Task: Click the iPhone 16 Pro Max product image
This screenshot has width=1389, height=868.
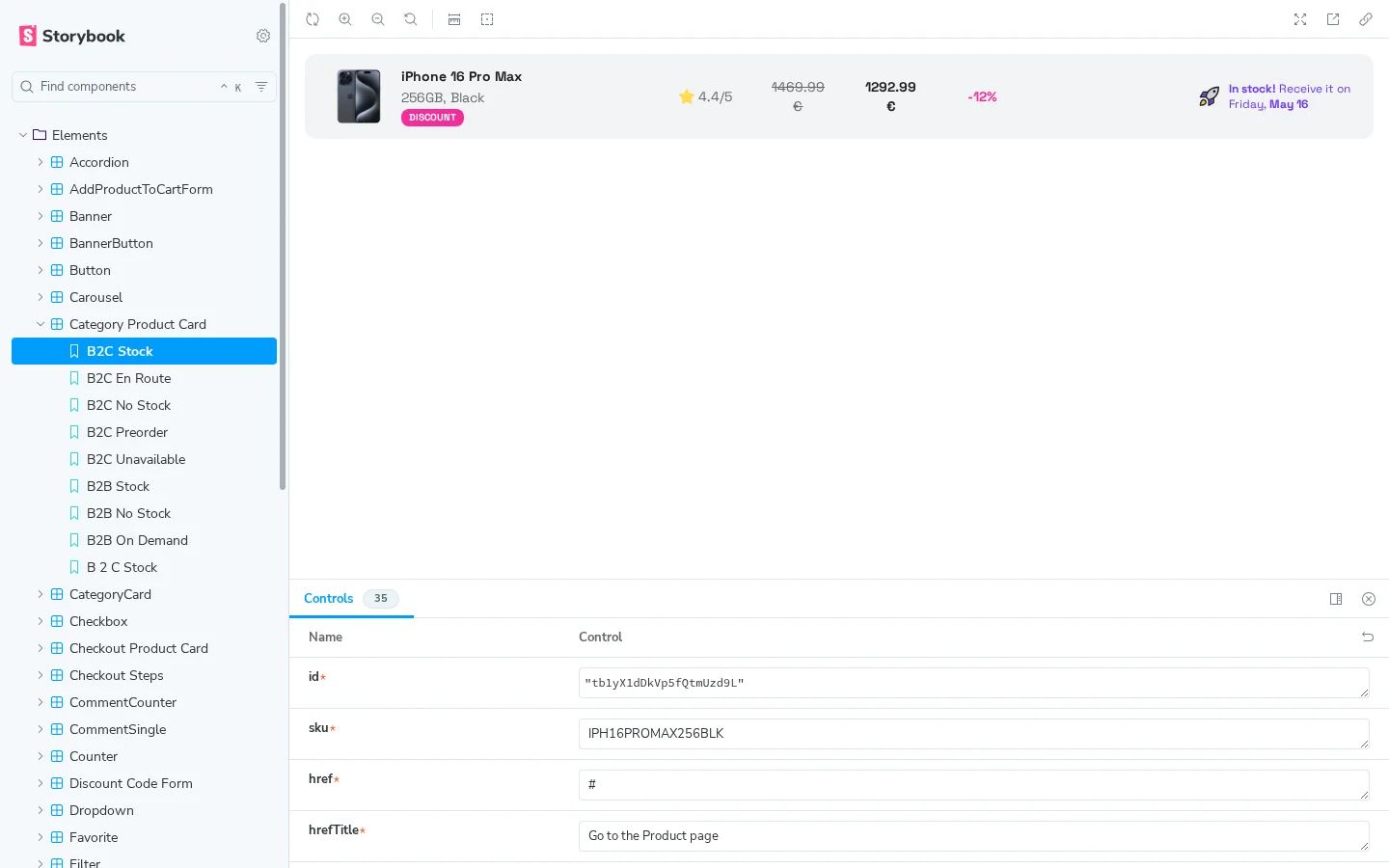Action: pyautogui.click(x=359, y=96)
